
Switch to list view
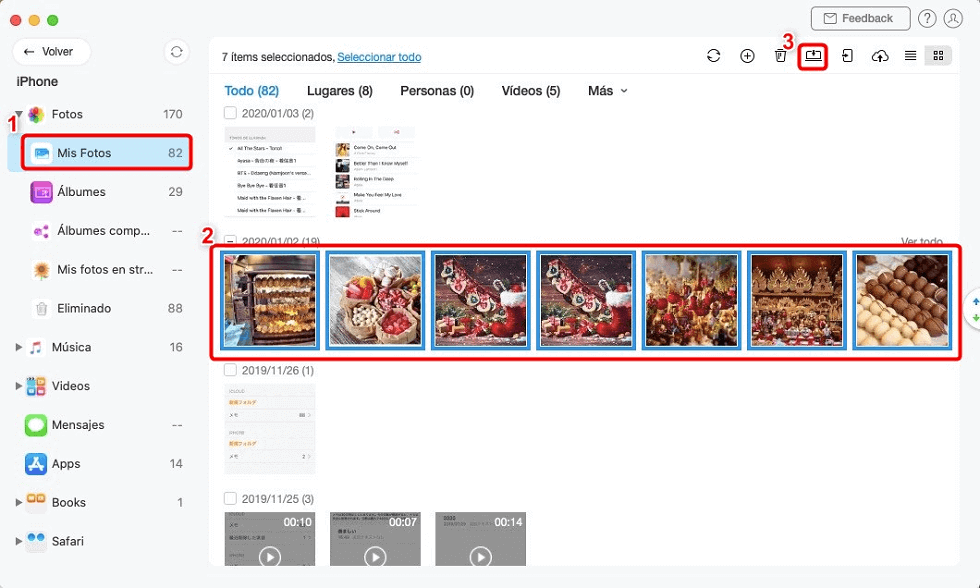[x=910, y=56]
